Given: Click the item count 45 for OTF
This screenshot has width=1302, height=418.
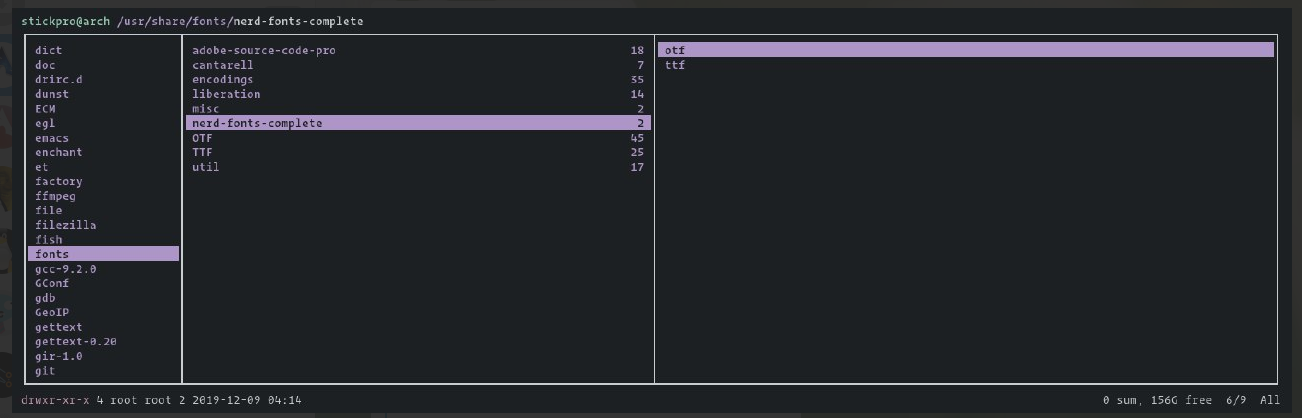Looking at the screenshot, I should click(x=637, y=138).
